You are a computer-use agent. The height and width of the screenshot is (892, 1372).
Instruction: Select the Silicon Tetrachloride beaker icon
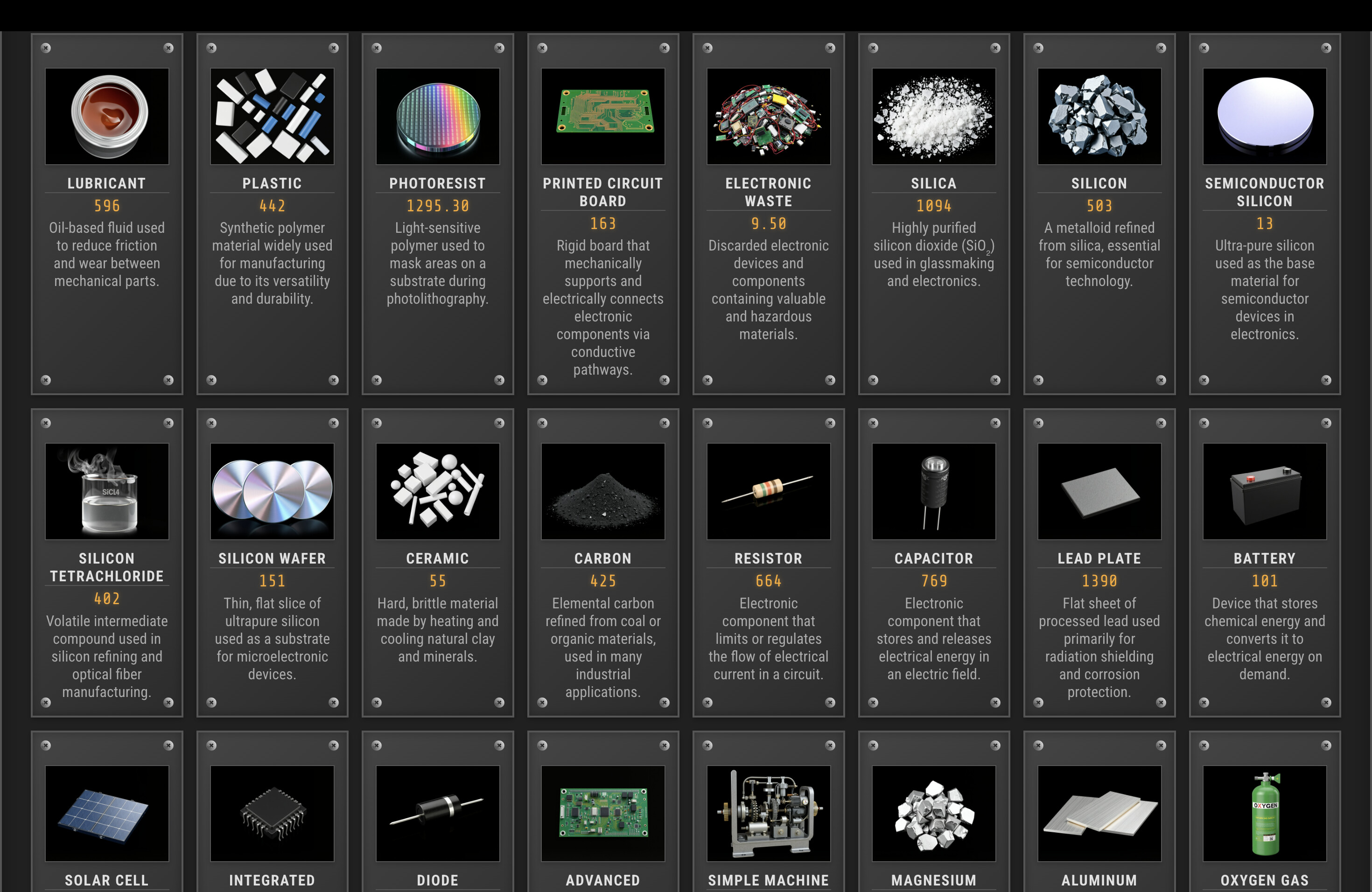point(107,491)
